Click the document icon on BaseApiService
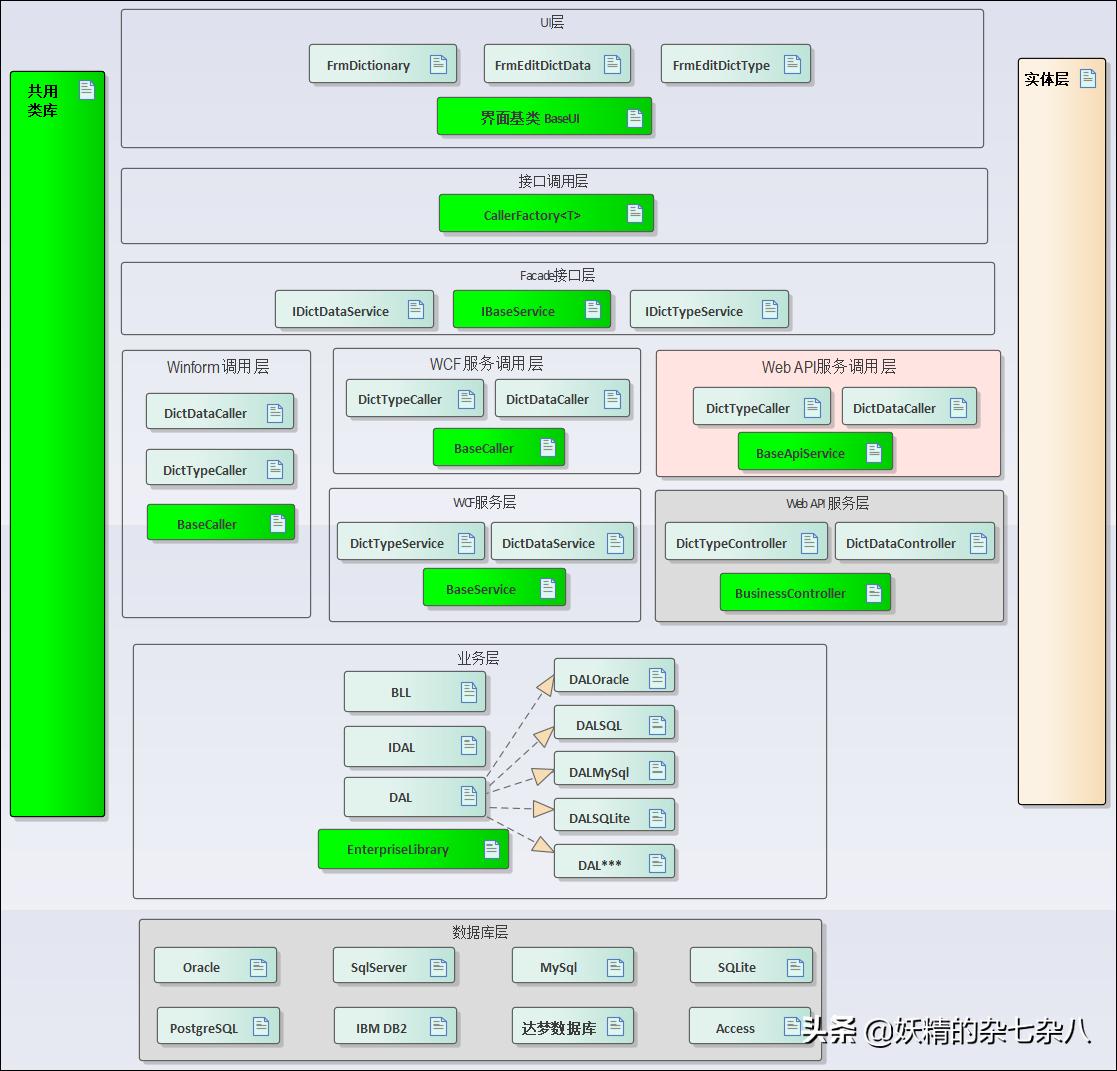Screen dimensions: 1117x1071 tap(872, 451)
